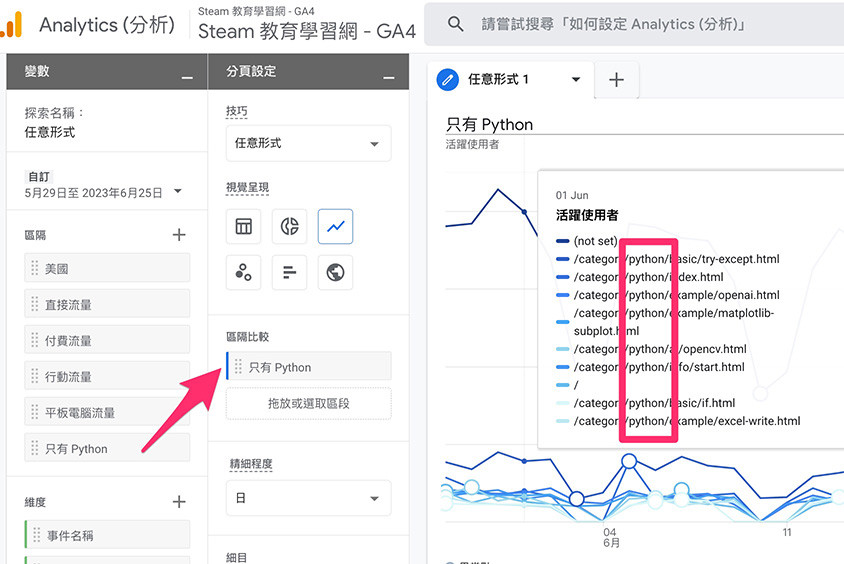Select the bar chart visualization icon
844x564 pixels.
290,272
